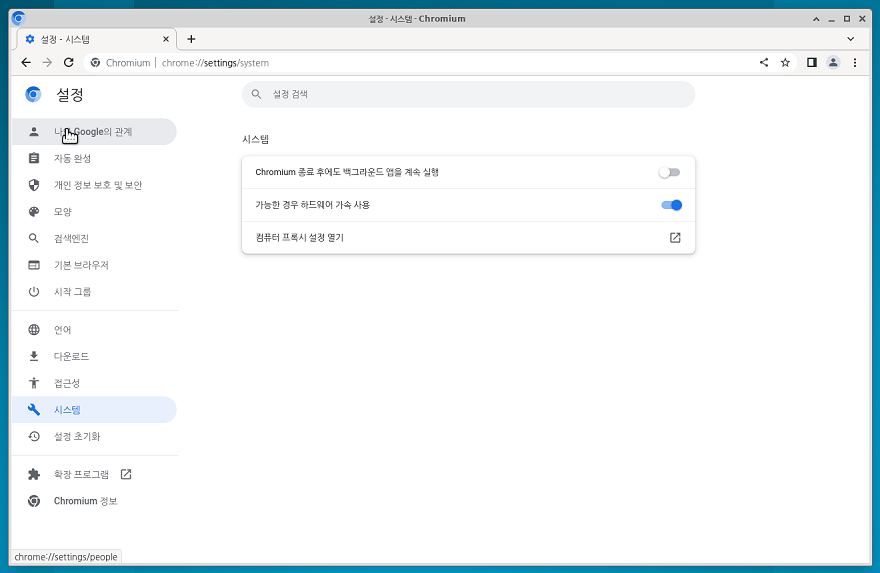
Task: Click the Chromium logo beside 설정 heading
Action: click(33, 94)
